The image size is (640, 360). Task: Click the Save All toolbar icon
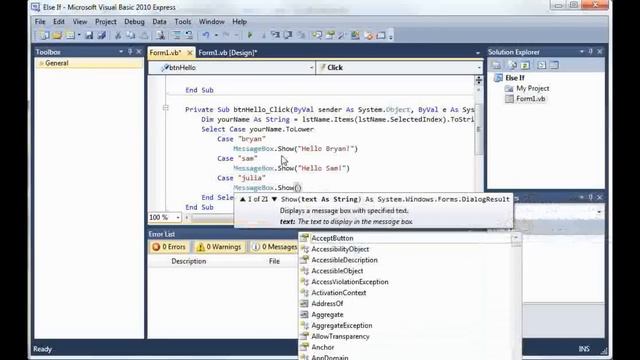(102, 36)
